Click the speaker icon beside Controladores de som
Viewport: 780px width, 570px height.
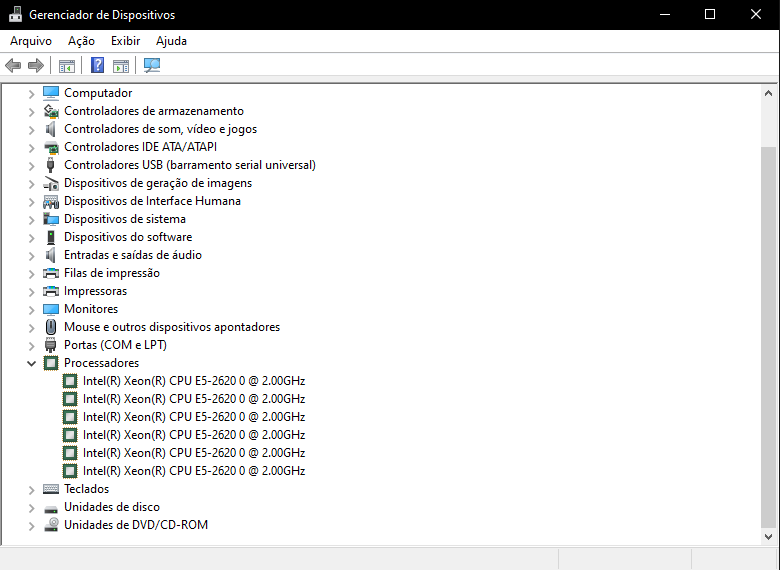[51, 129]
